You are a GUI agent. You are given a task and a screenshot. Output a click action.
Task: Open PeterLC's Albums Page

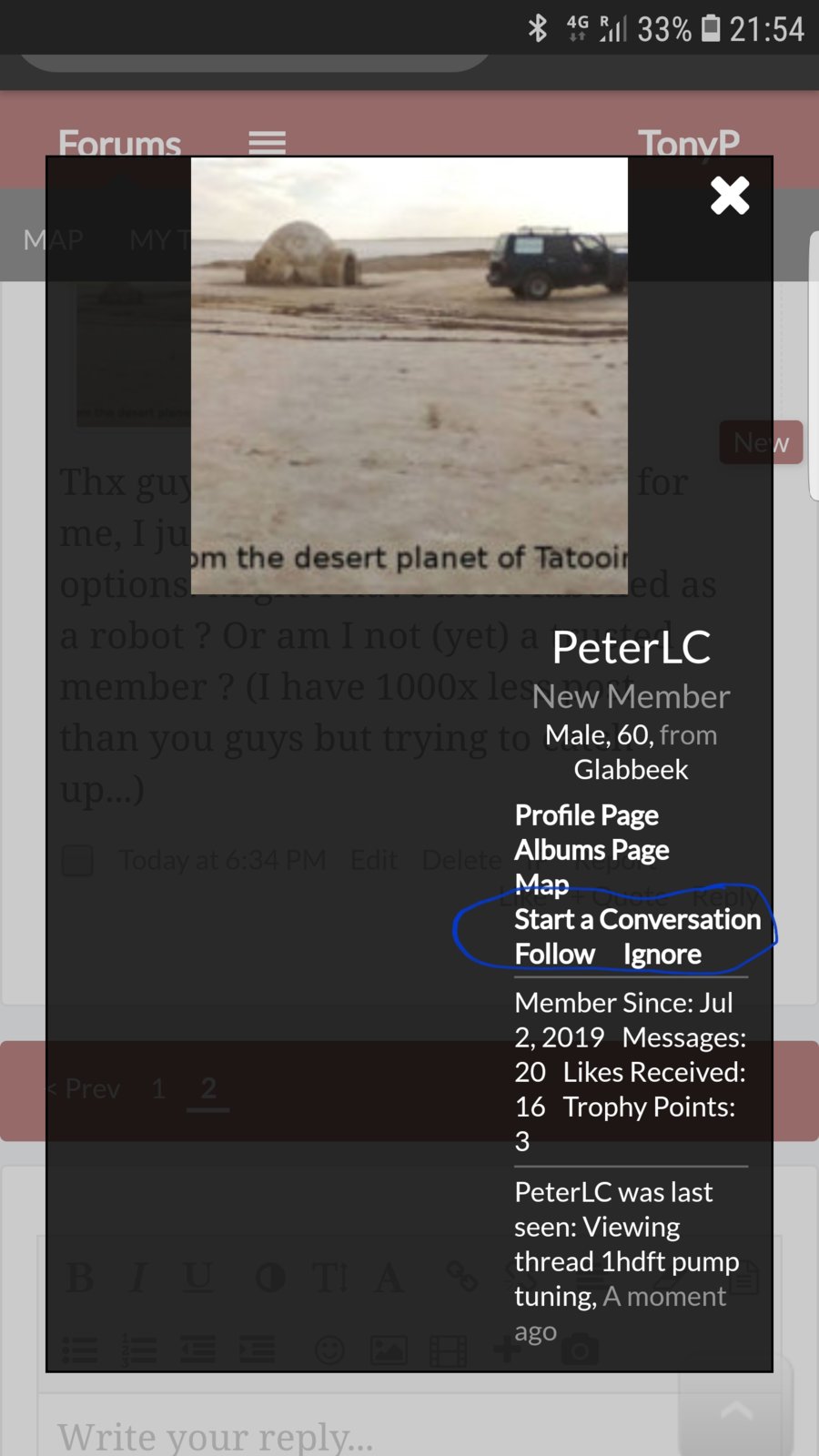[x=591, y=850]
